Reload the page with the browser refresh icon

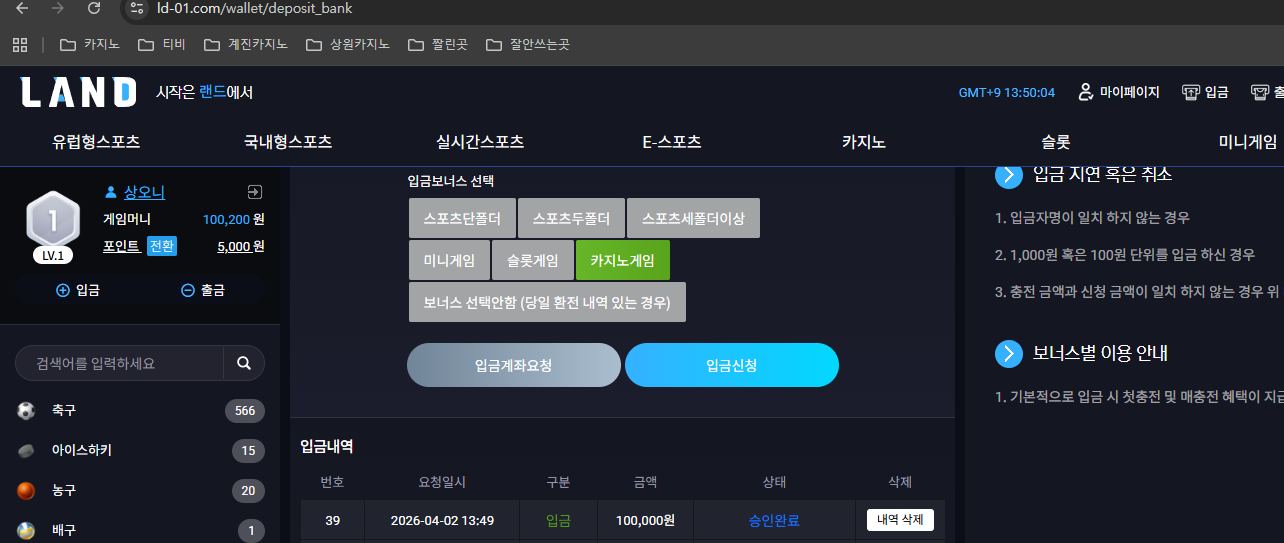click(x=94, y=8)
